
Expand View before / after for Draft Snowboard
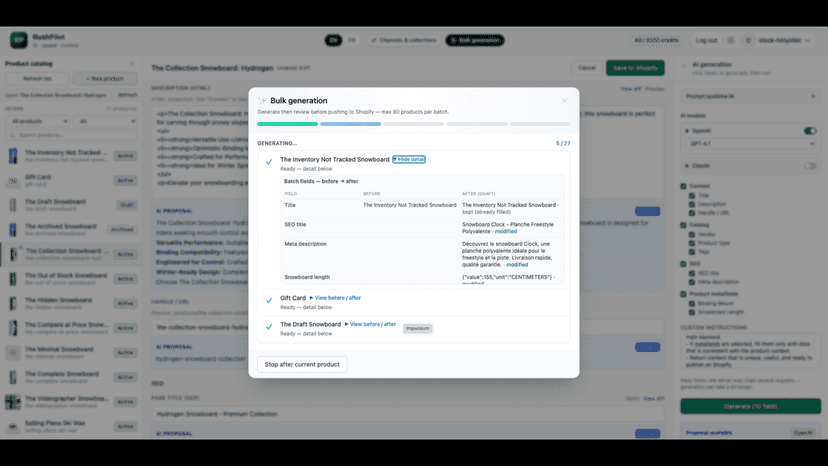click(370, 324)
